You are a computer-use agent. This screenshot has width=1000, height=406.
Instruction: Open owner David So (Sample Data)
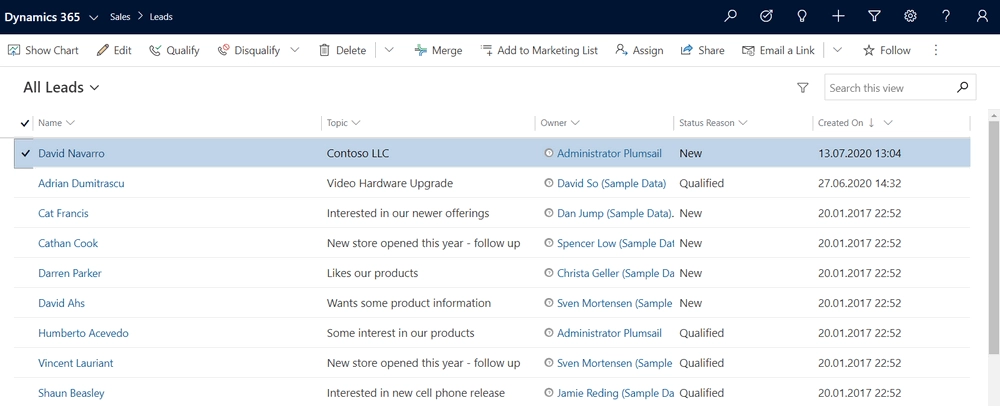pyautogui.click(x=612, y=184)
